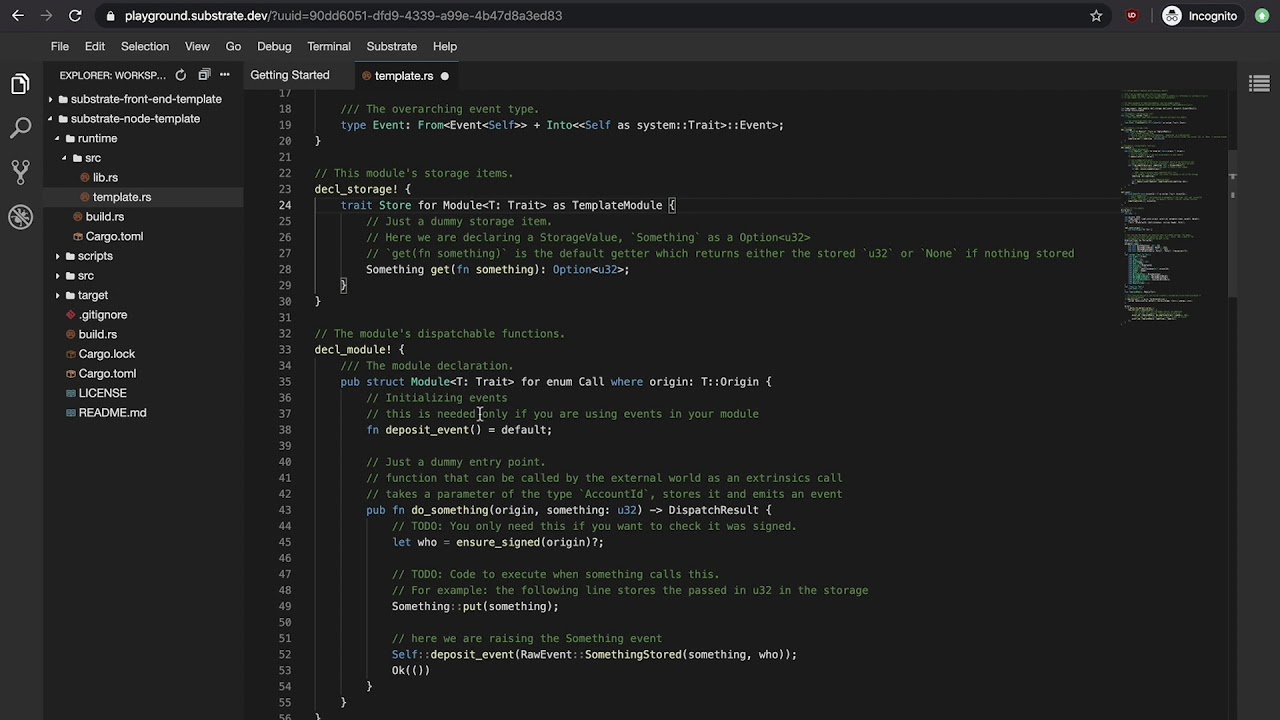
Task: Bookmark this page with star icon
Action: tap(1096, 16)
